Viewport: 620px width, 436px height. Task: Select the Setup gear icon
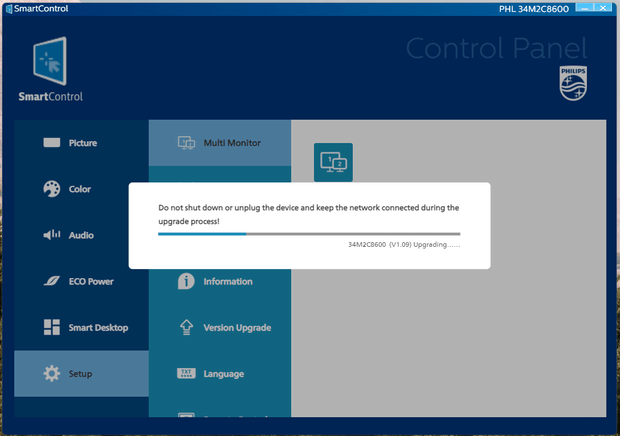[52, 374]
